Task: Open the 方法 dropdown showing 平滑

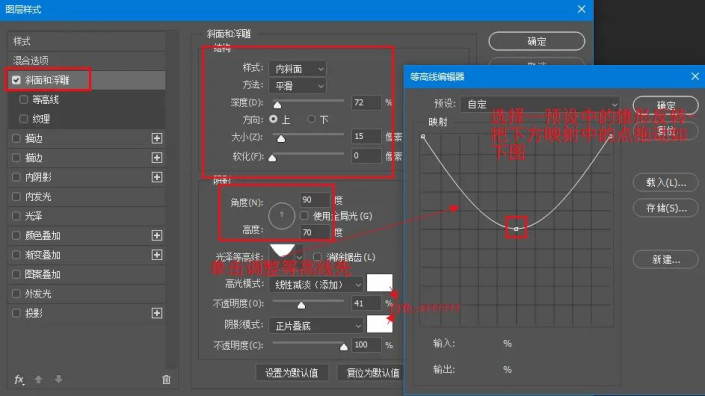Action: pos(298,85)
